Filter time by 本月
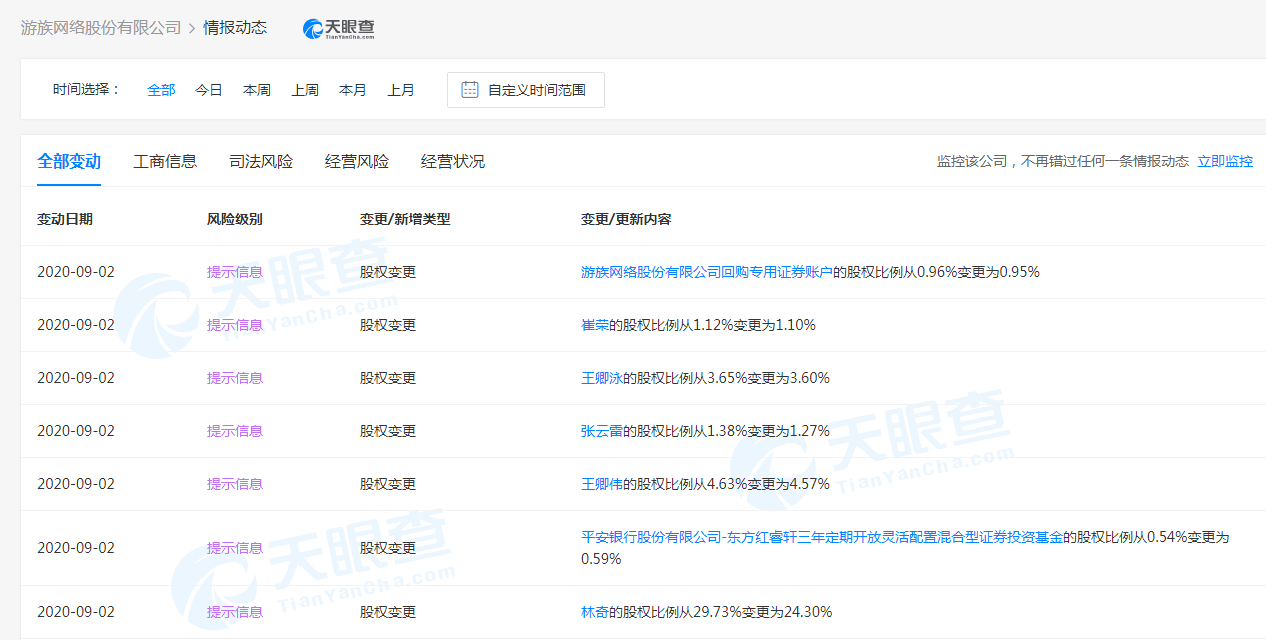 click(353, 90)
